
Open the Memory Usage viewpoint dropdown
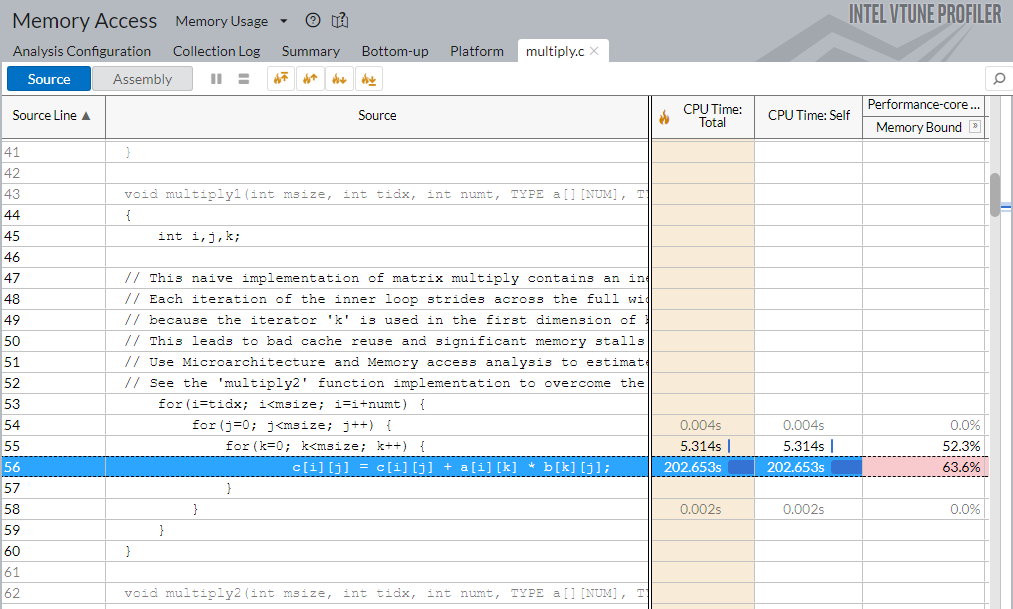[231, 21]
